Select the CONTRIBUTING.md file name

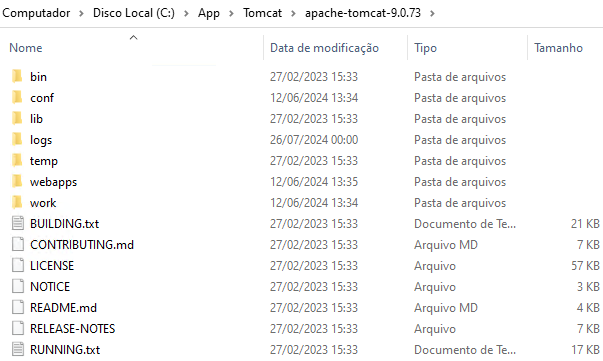tap(82, 245)
